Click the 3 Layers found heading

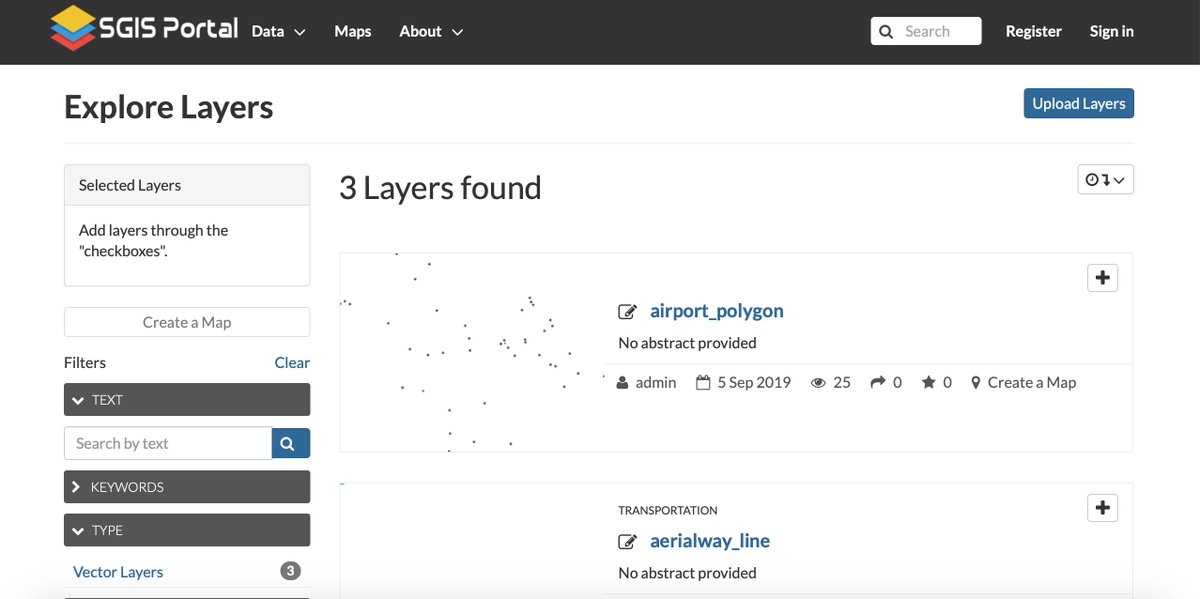coord(440,187)
